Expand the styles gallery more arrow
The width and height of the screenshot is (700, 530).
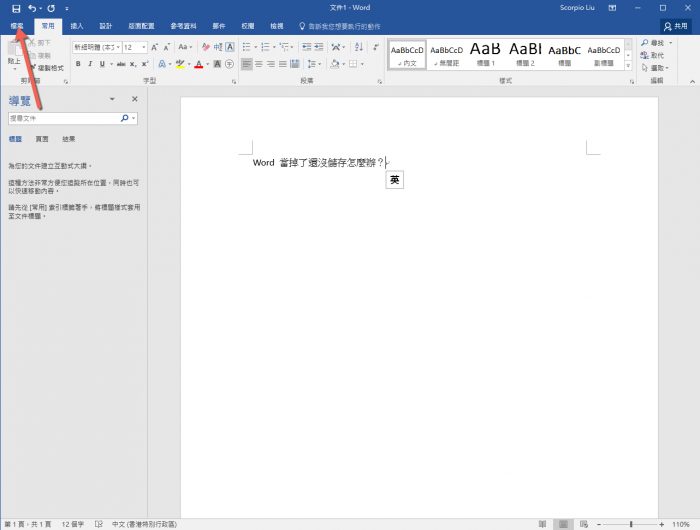[630, 67]
